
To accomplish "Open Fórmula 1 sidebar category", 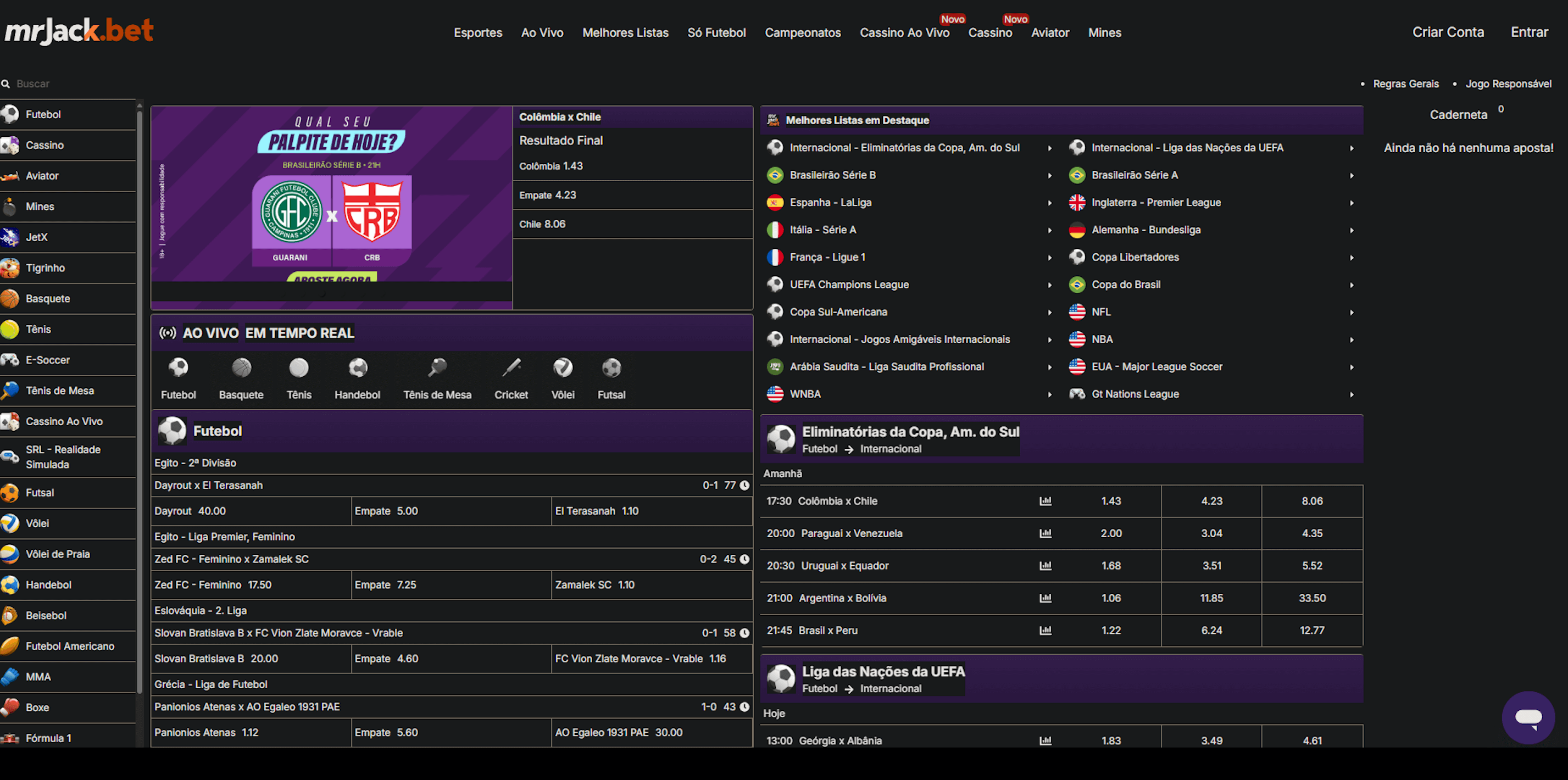I will [68, 737].
